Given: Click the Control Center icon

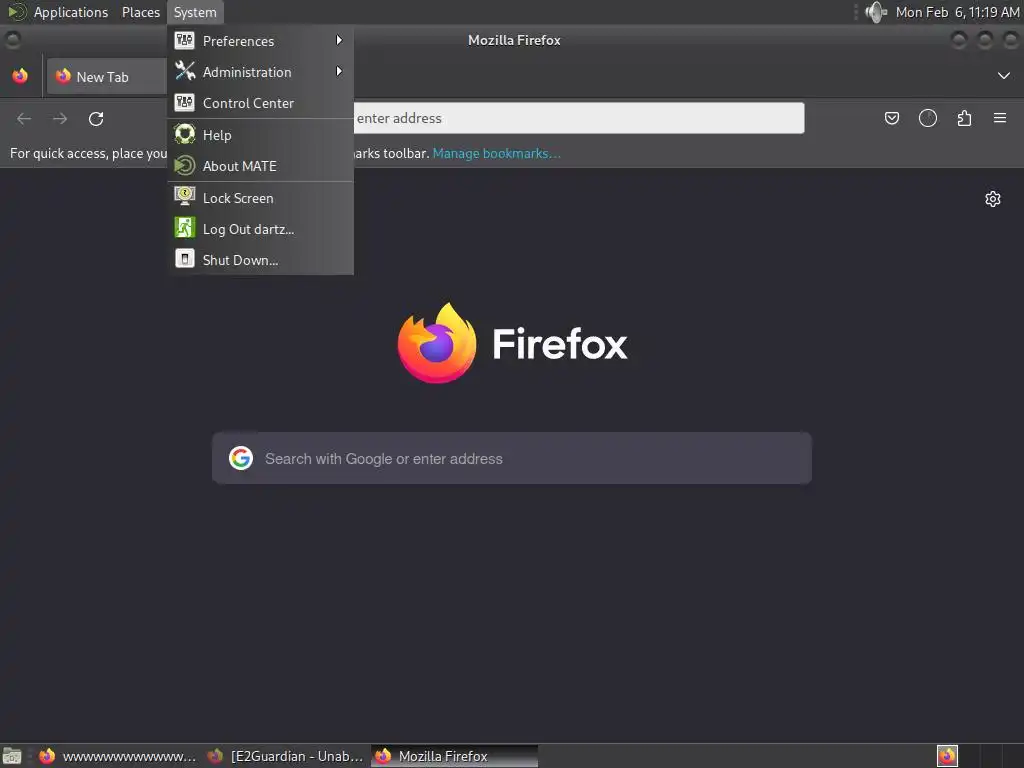Looking at the screenshot, I should point(184,103).
